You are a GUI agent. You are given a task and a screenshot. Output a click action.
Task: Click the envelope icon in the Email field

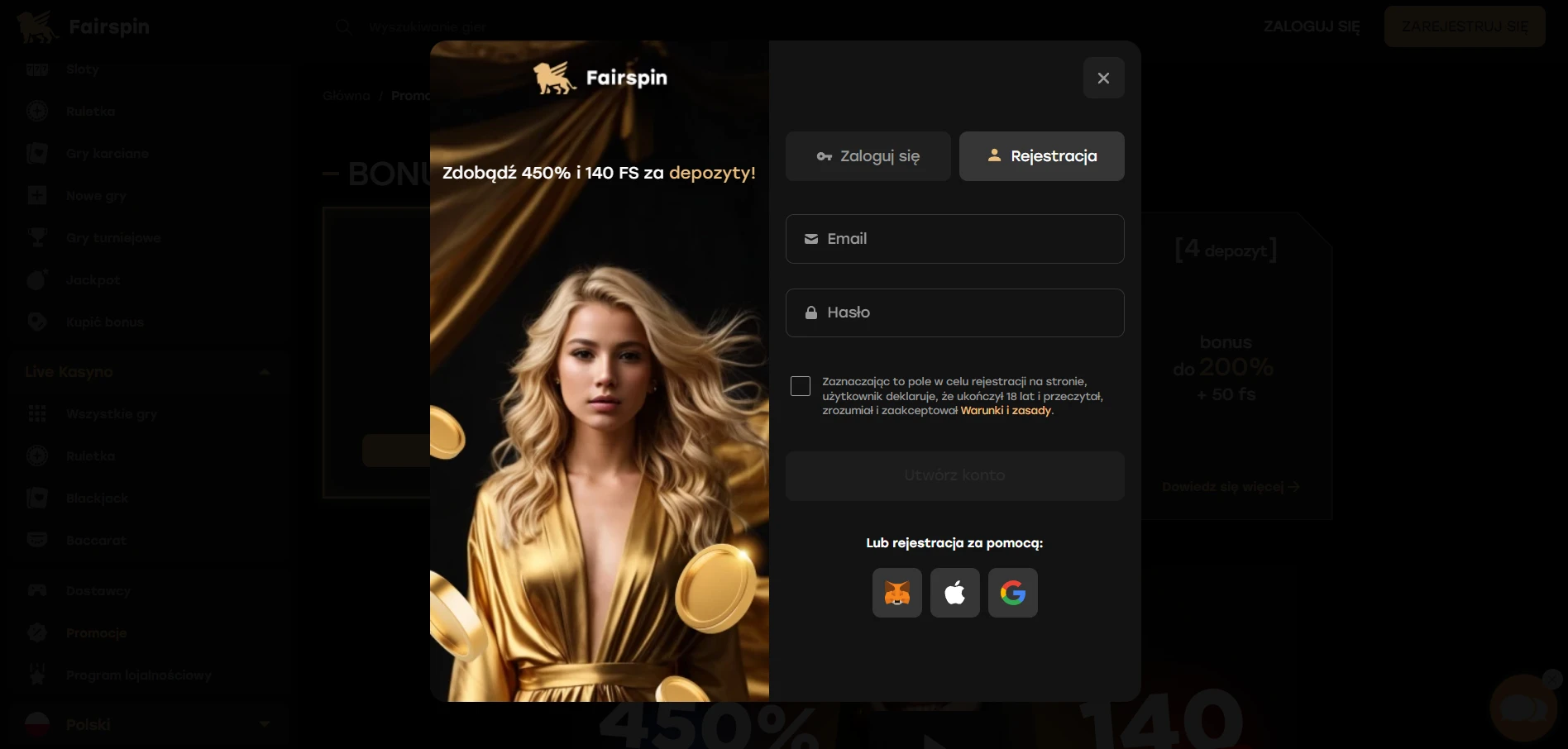811,239
